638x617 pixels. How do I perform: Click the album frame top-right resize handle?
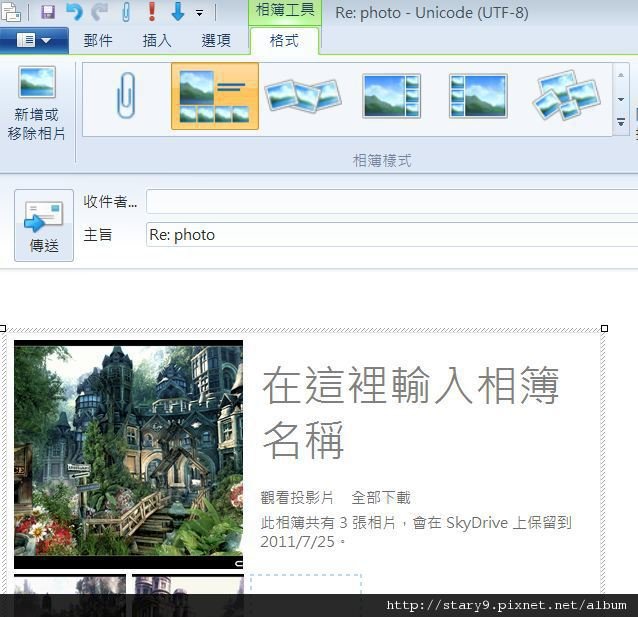(604, 328)
